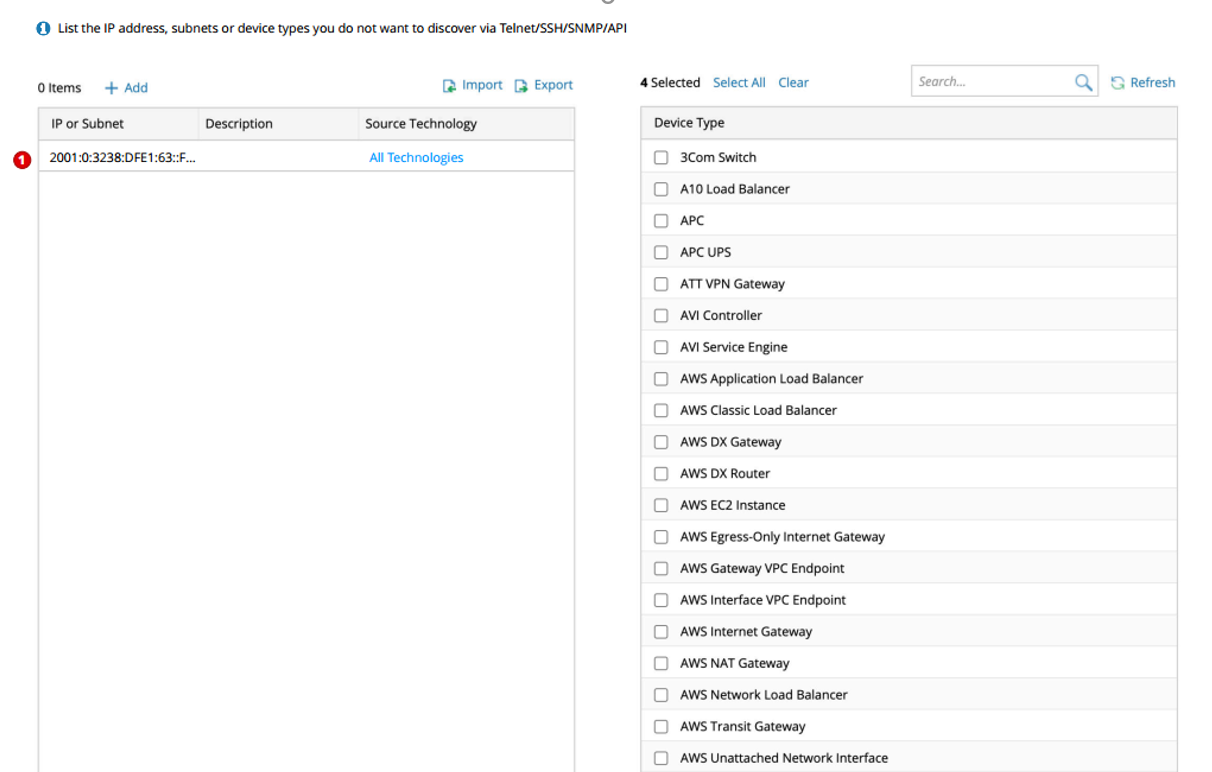Click AWS NAT Gateway label text
Viewport: 1212px width, 772px height.
735,663
